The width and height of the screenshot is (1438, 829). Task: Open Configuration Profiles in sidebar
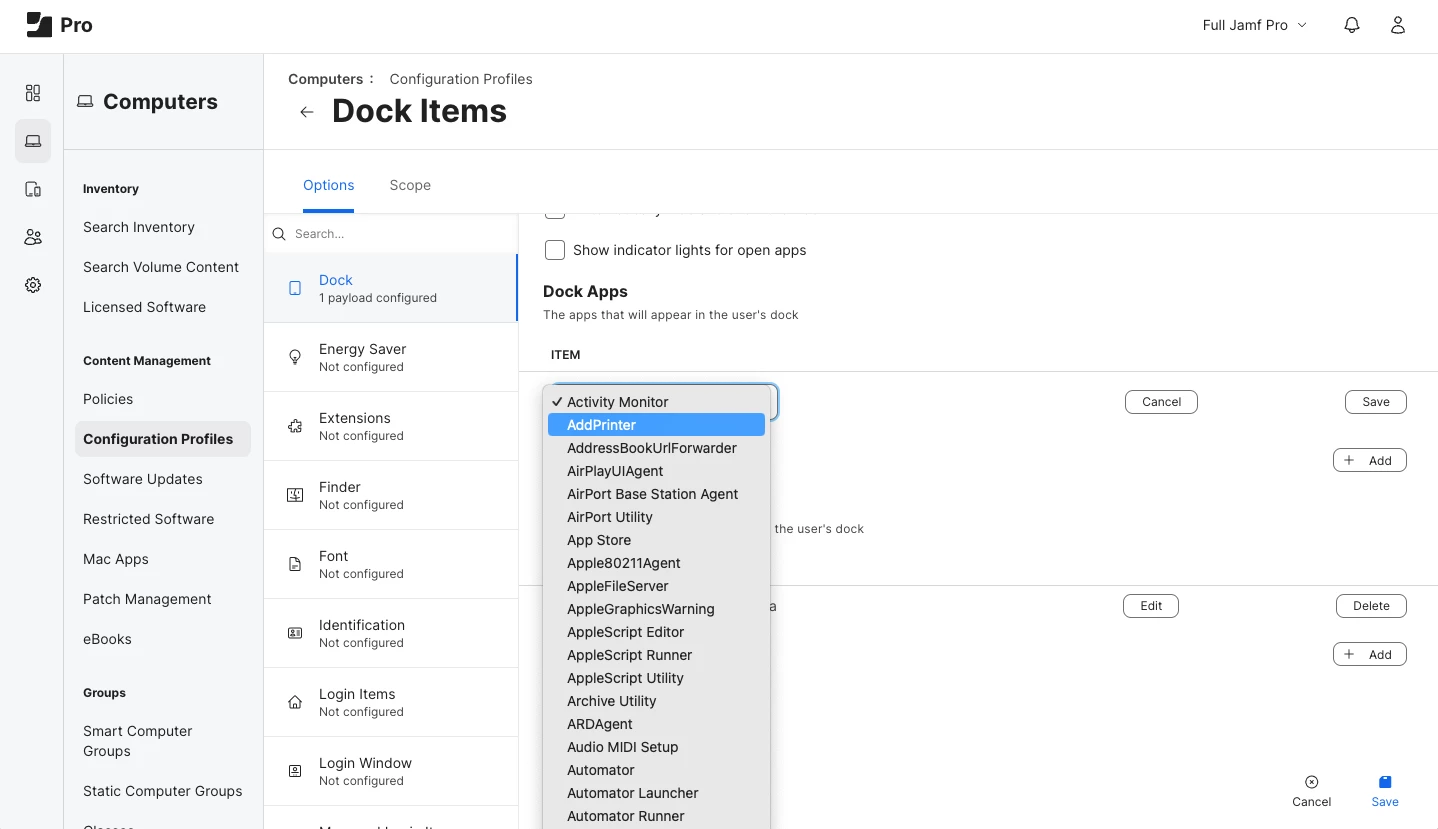coord(163,439)
